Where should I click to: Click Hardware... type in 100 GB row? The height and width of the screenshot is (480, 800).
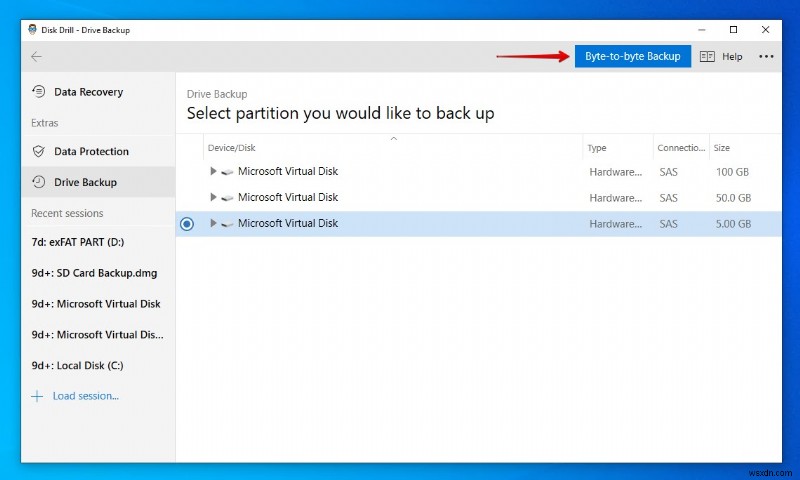[x=615, y=172]
